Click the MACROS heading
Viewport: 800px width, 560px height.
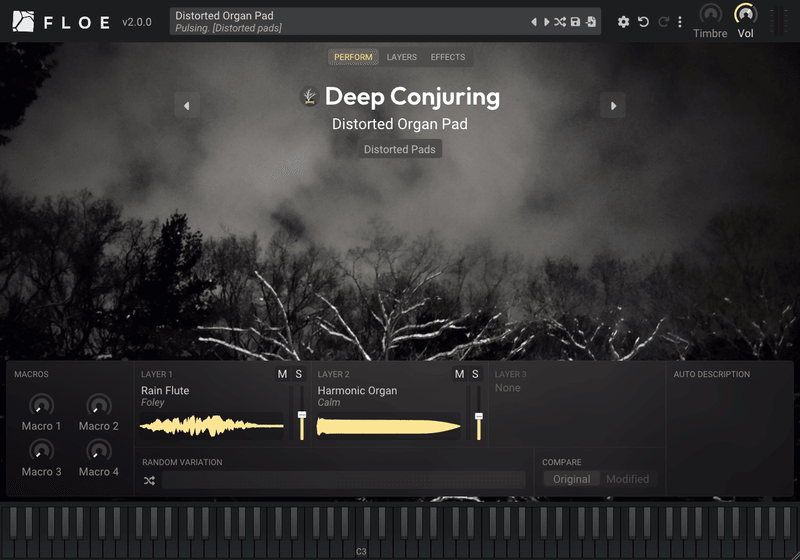click(31, 374)
